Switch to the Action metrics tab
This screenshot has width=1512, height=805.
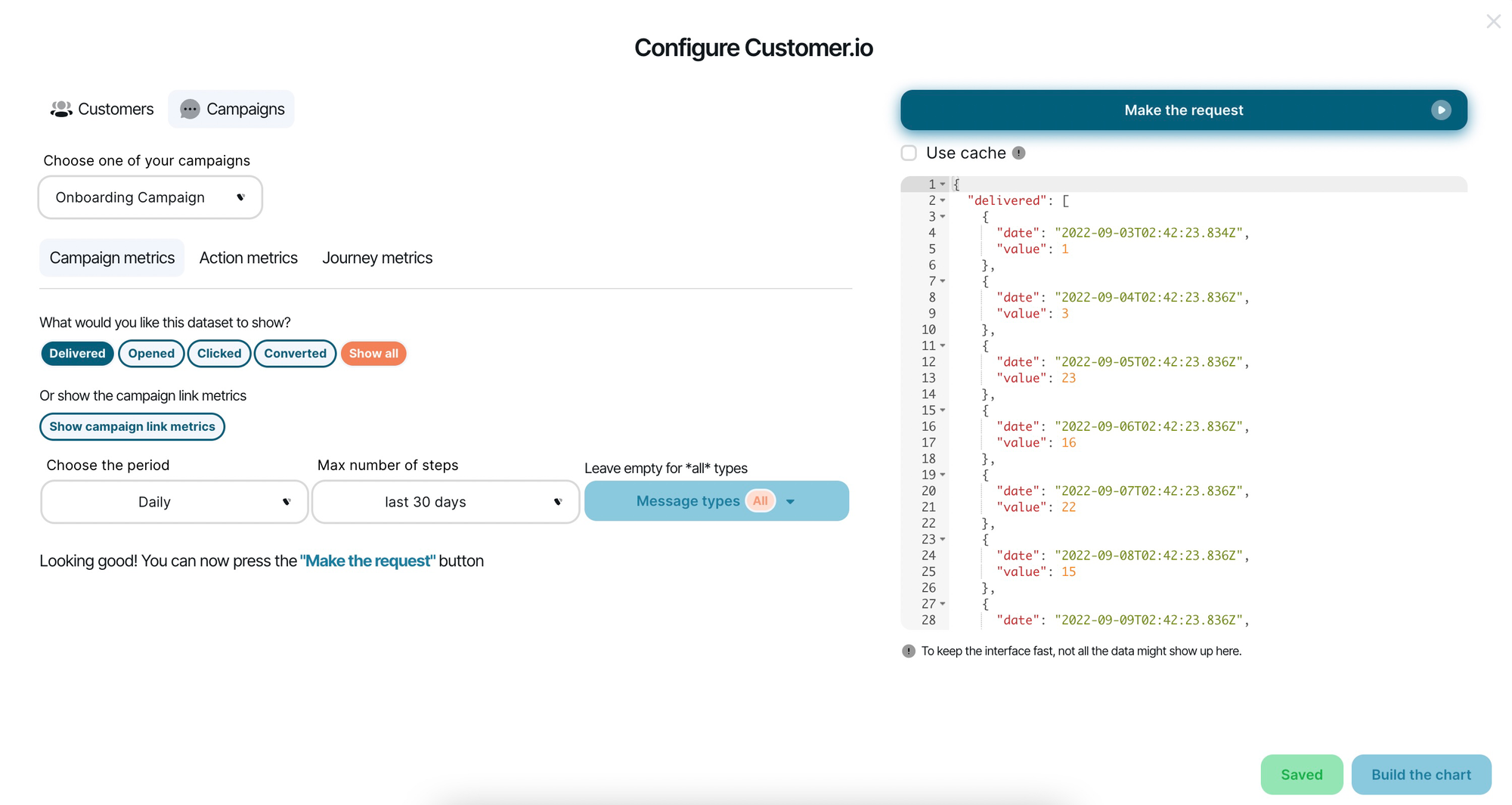248,258
